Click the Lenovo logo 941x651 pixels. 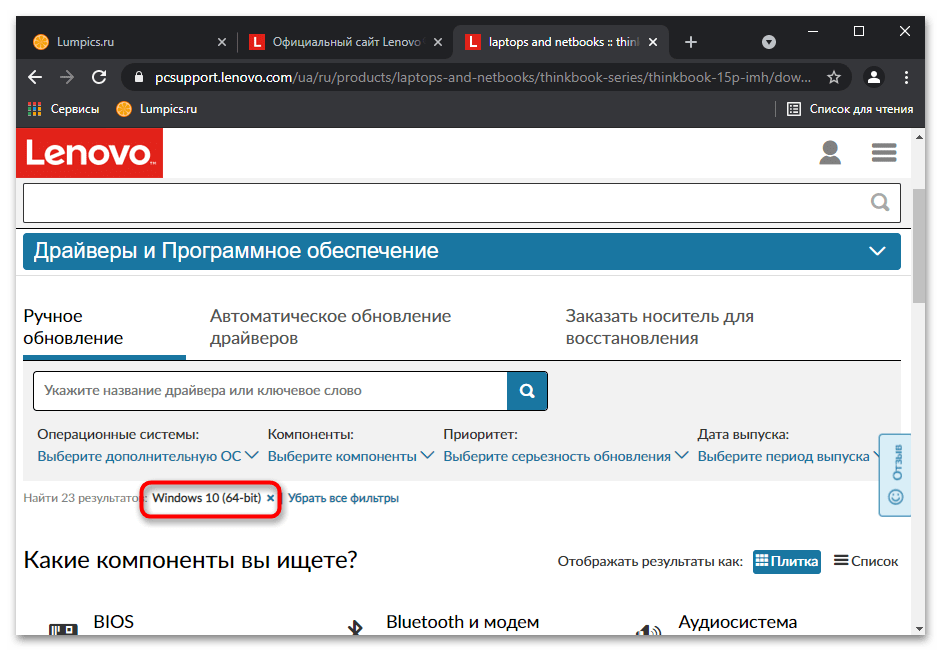[89, 153]
